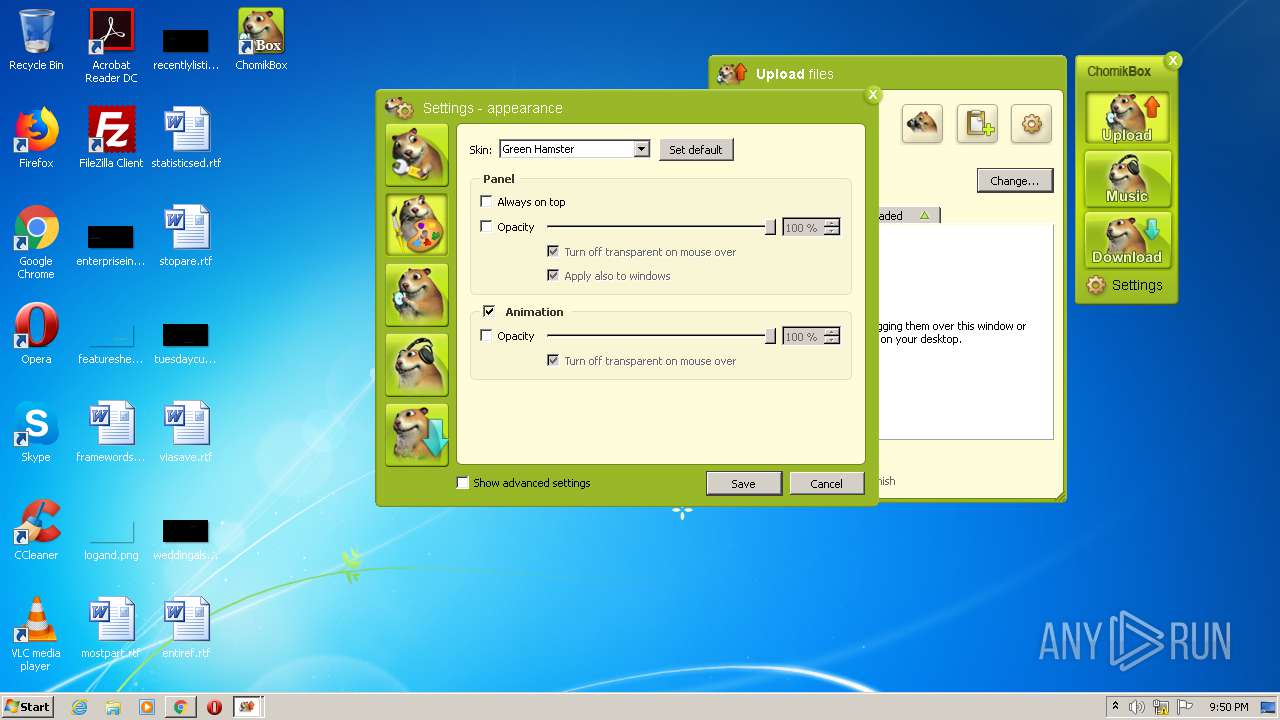Click the Music hamster button in ChomikBox panel
Viewport: 1280px width, 720px height.
coord(1128,179)
